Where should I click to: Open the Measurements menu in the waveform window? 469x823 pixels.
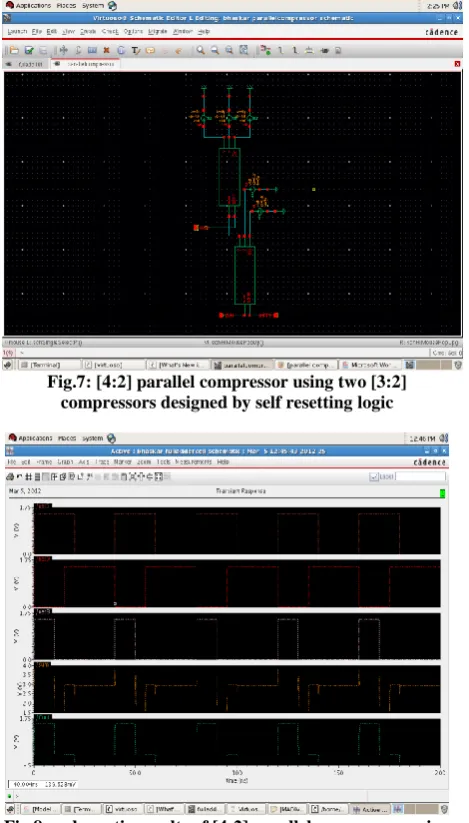click(x=194, y=462)
